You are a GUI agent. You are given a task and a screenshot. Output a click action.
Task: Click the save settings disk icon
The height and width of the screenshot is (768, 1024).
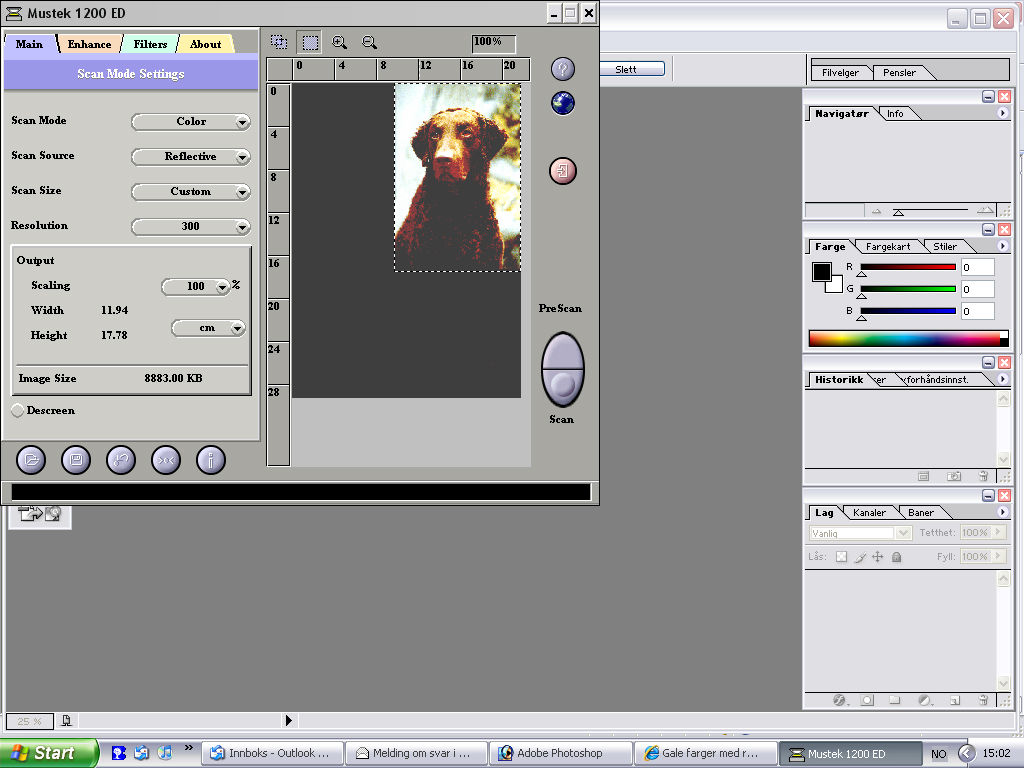(x=76, y=460)
